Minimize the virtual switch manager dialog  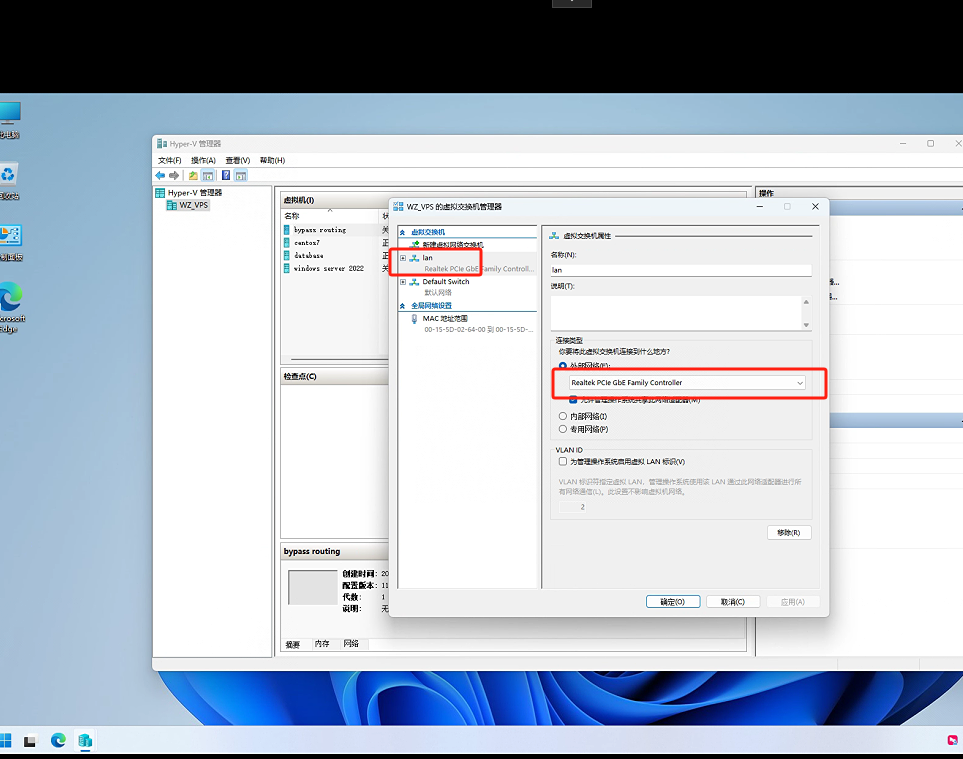[760, 207]
